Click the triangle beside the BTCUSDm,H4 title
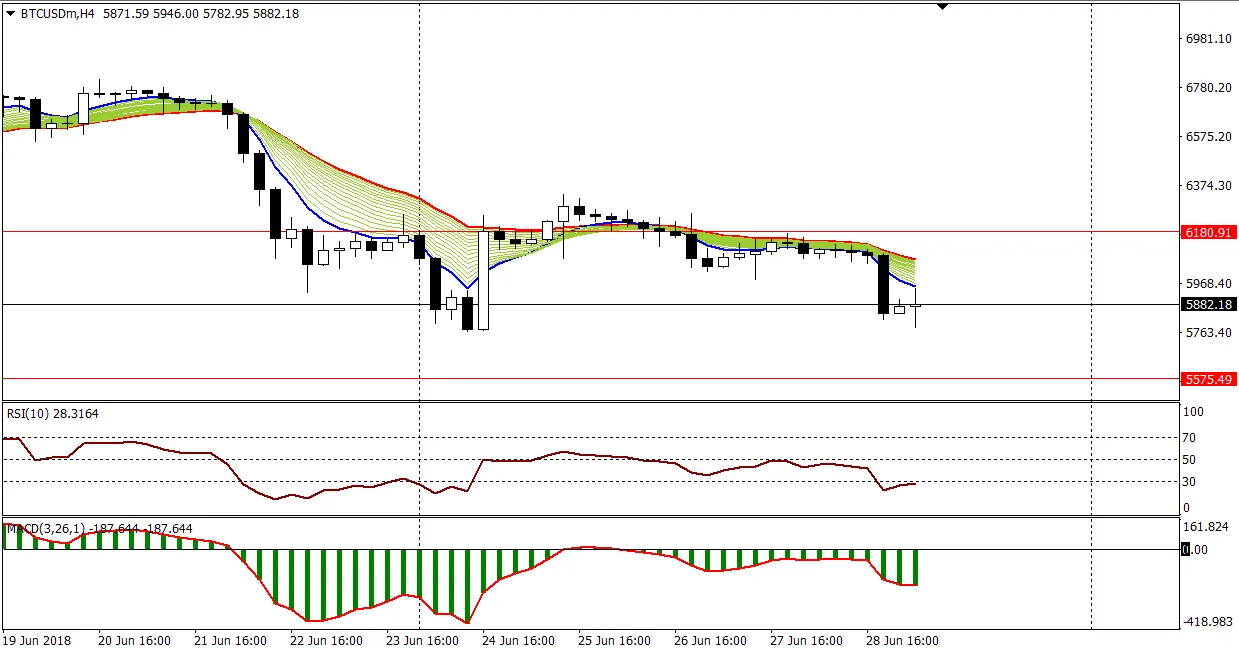The width and height of the screenshot is (1239, 648). point(11,14)
